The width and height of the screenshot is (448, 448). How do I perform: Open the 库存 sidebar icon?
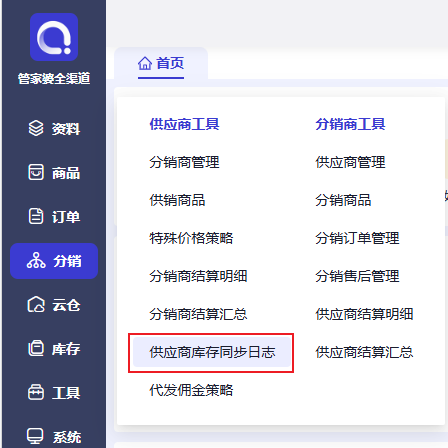(x=36, y=348)
